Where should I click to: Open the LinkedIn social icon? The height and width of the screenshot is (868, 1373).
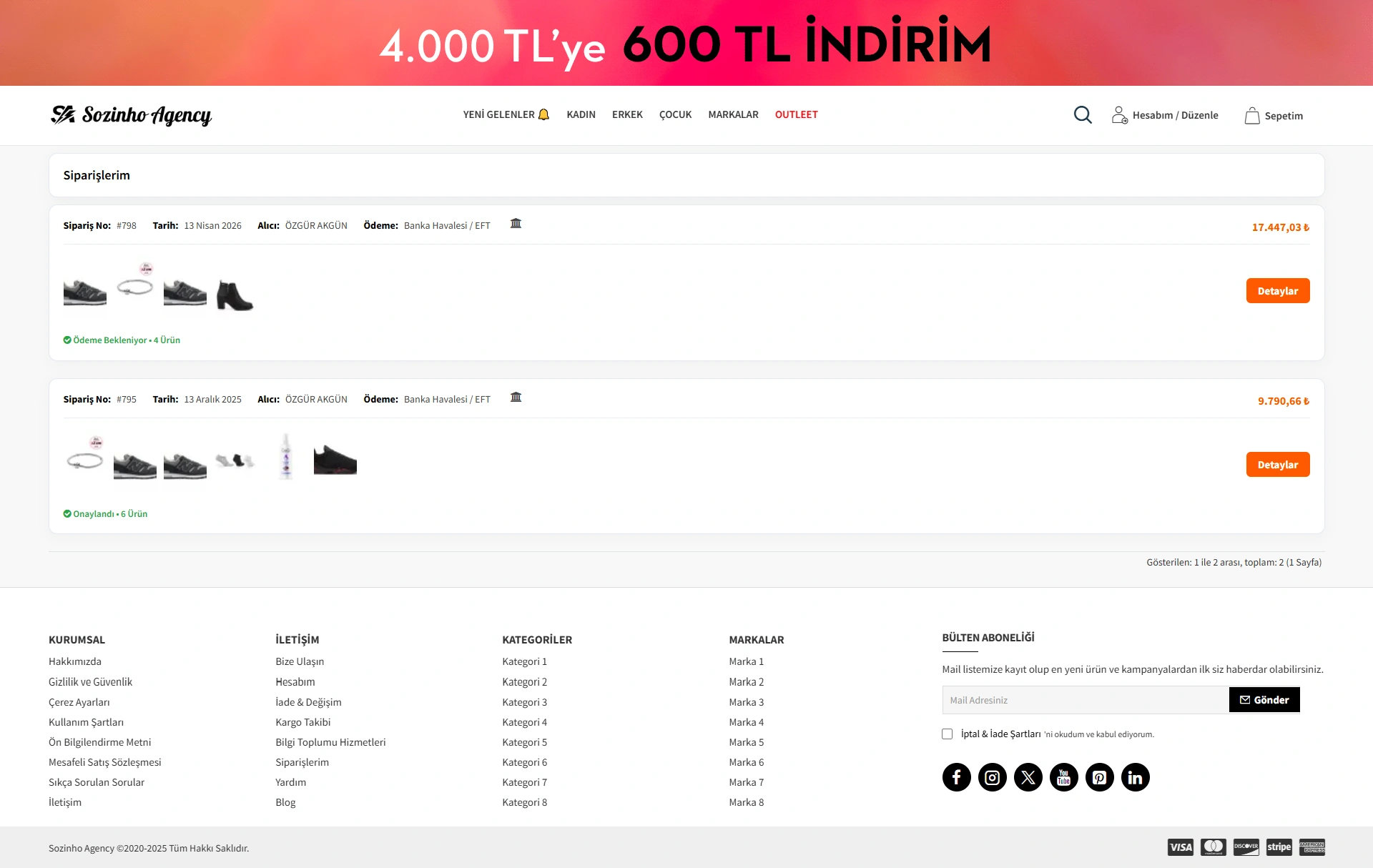pyautogui.click(x=1135, y=777)
